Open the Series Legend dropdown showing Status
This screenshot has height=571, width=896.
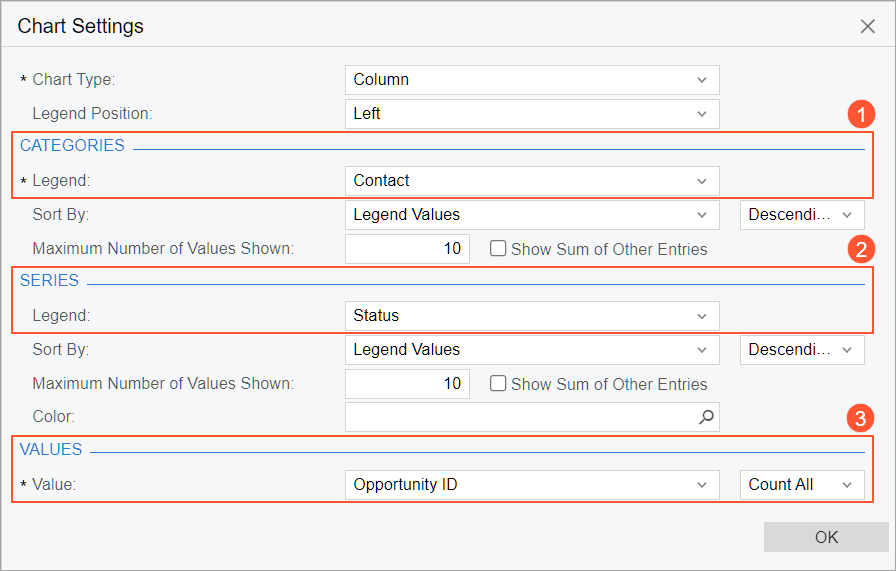pyautogui.click(x=531, y=316)
